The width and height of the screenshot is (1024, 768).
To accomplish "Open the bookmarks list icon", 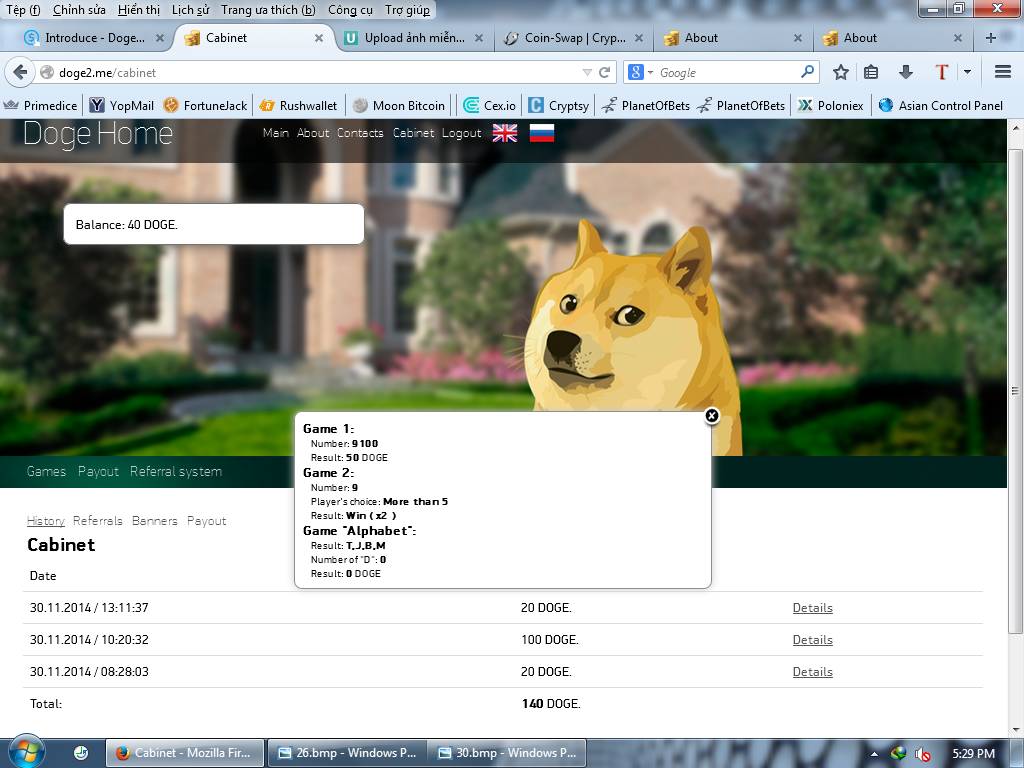I will [x=871, y=72].
